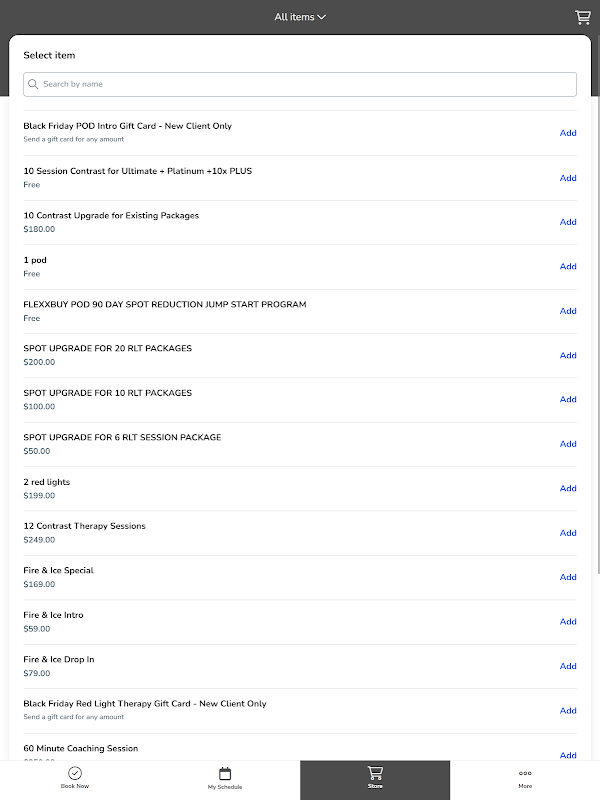Add the 2 red lights item
Image resolution: width=600 pixels, height=800 pixels.
click(568, 488)
